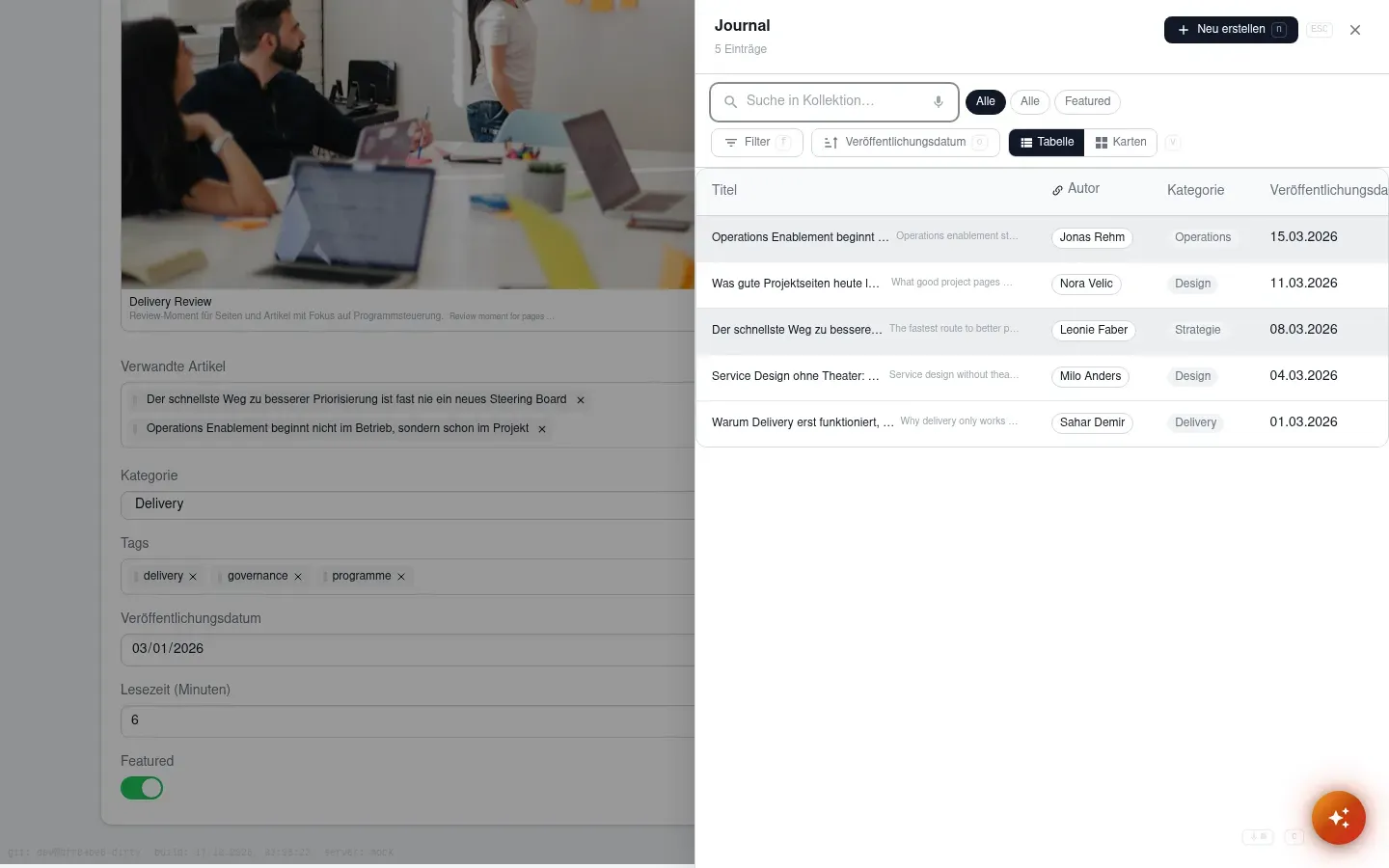Switch to Tabelle view
The height and width of the screenshot is (868, 1389).
coord(1047,143)
